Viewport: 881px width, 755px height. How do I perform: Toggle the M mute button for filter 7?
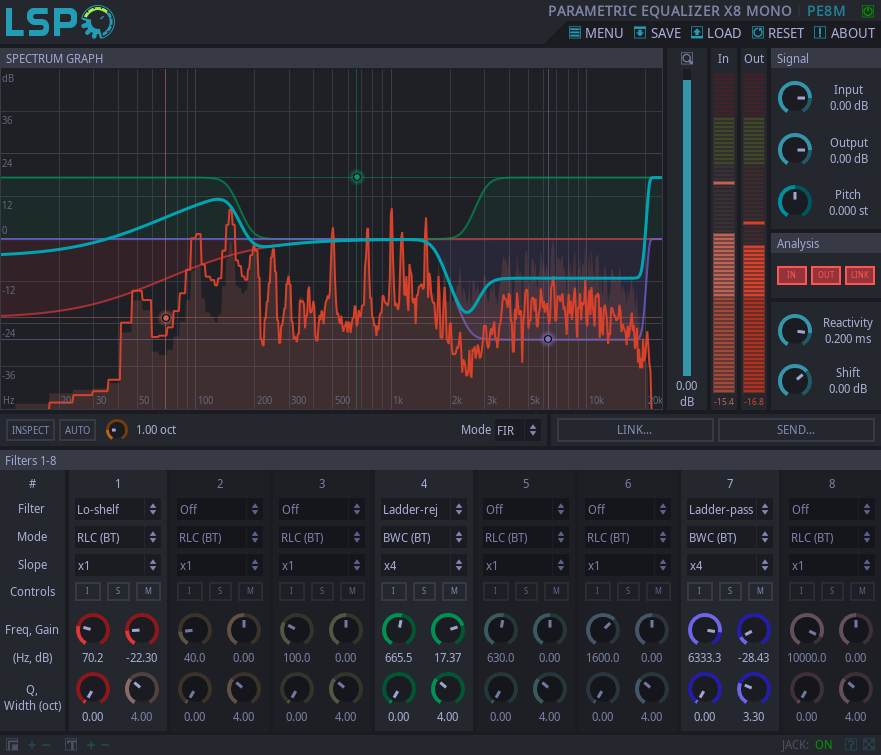click(x=760, y=591)
